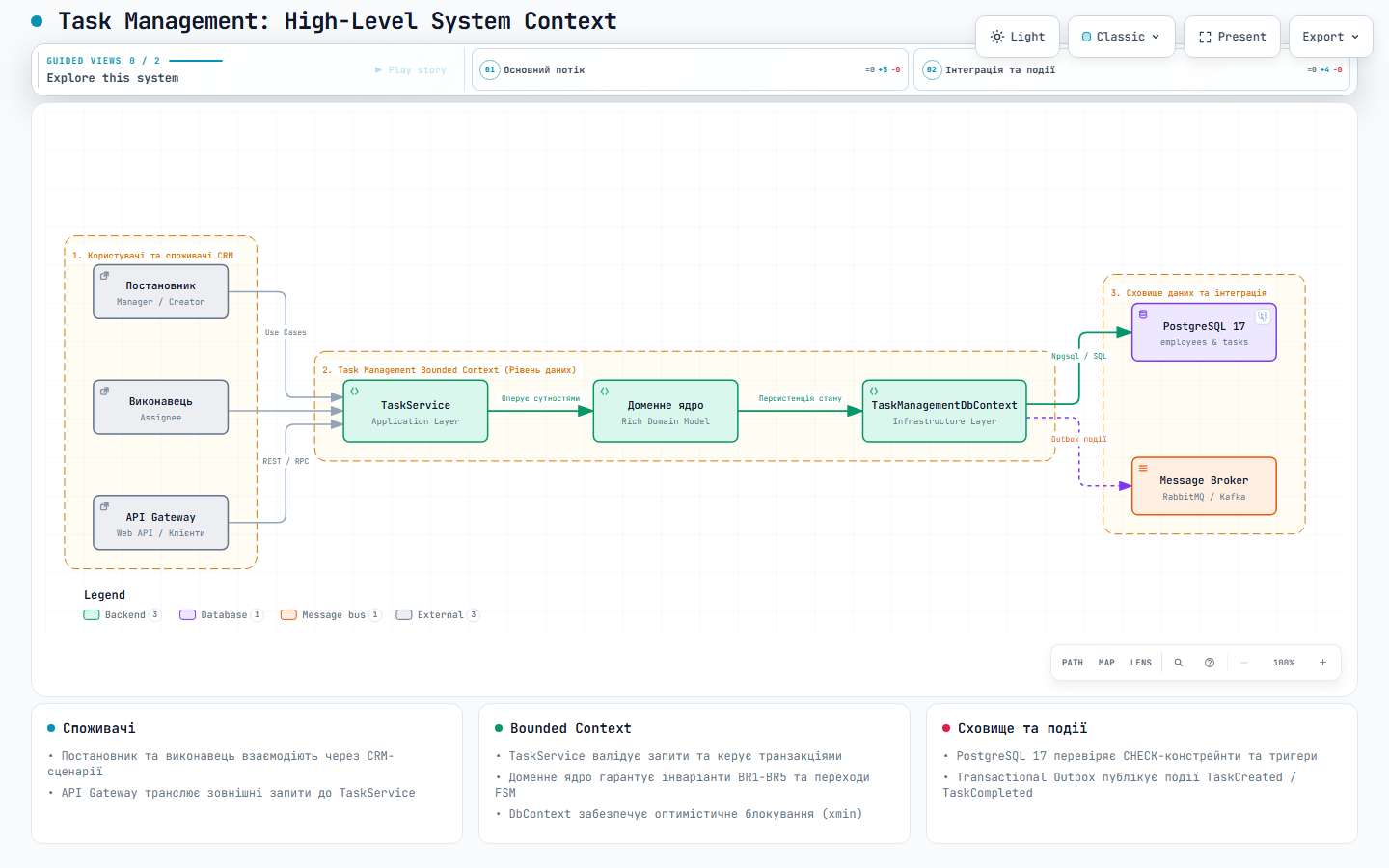The image size is (1389, 868).
Task: Select the PostgreSQL 17 node
Action: click(x=1204, y=333)
